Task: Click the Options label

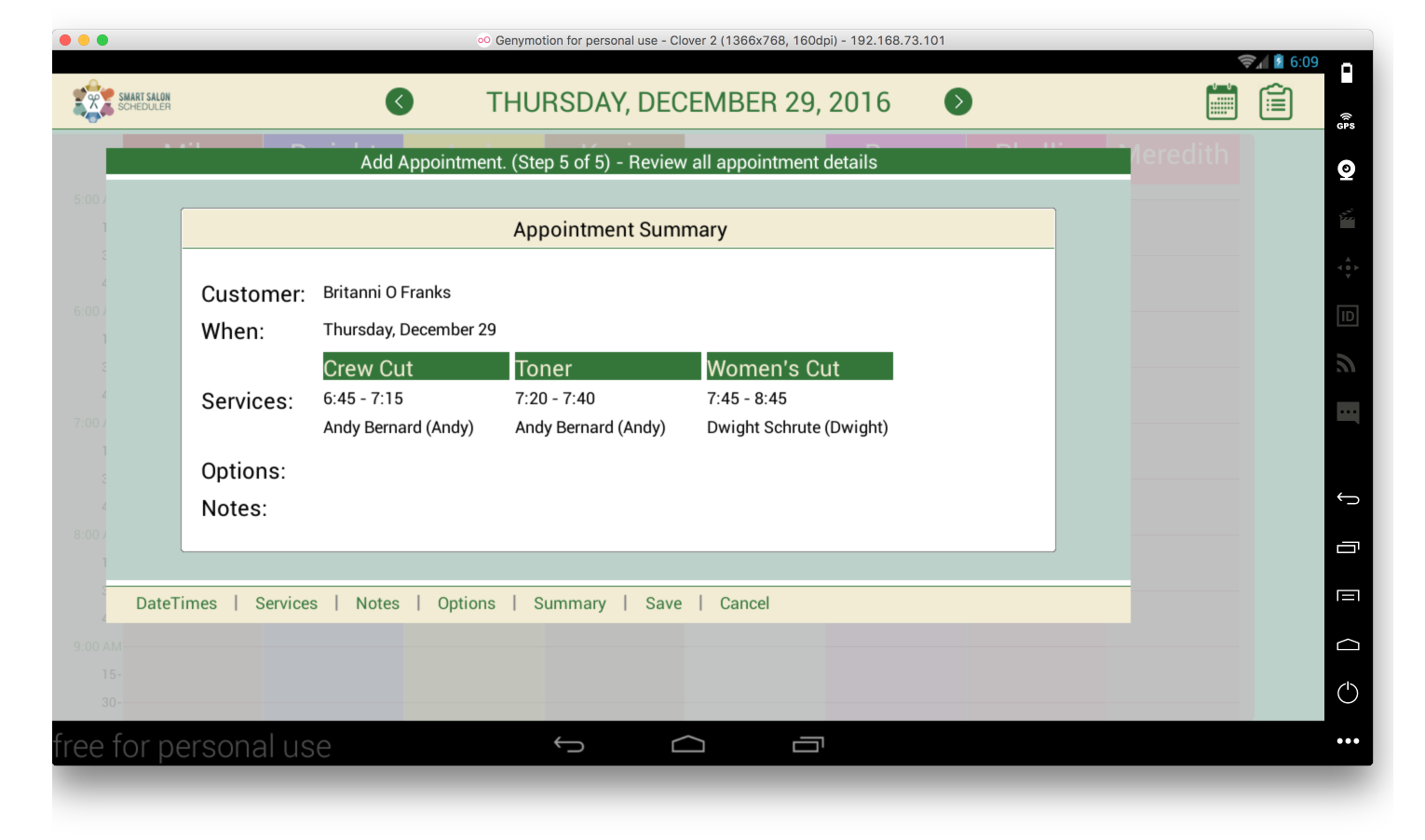Action: click(x=244, y=471)
